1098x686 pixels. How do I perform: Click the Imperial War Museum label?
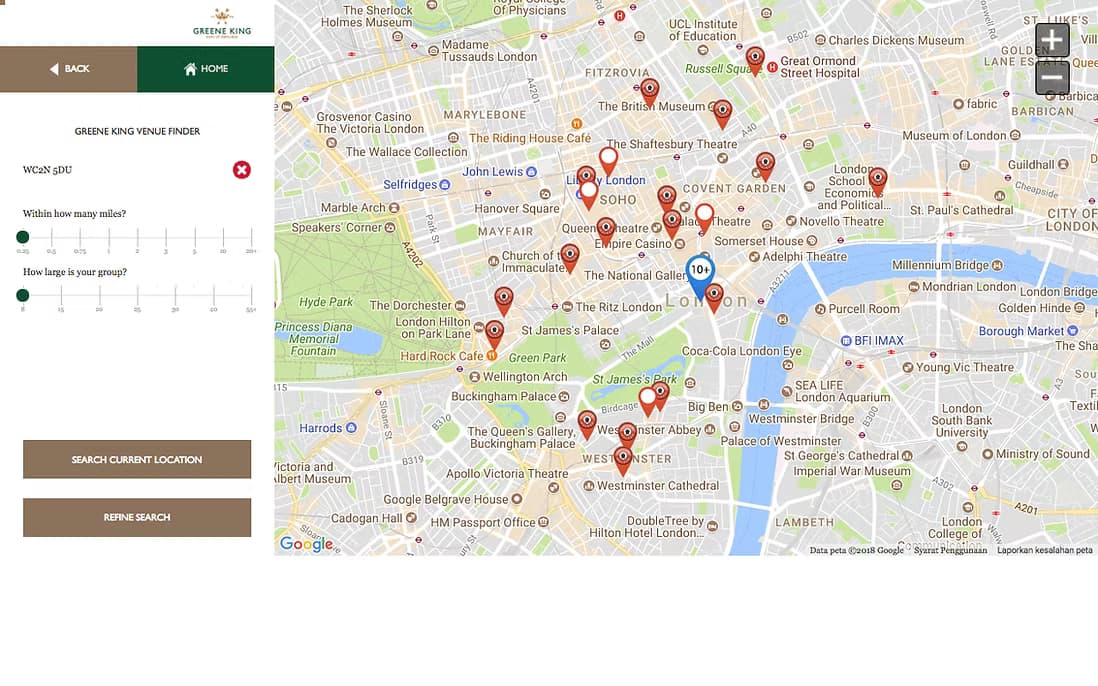(x=852, y=471)
